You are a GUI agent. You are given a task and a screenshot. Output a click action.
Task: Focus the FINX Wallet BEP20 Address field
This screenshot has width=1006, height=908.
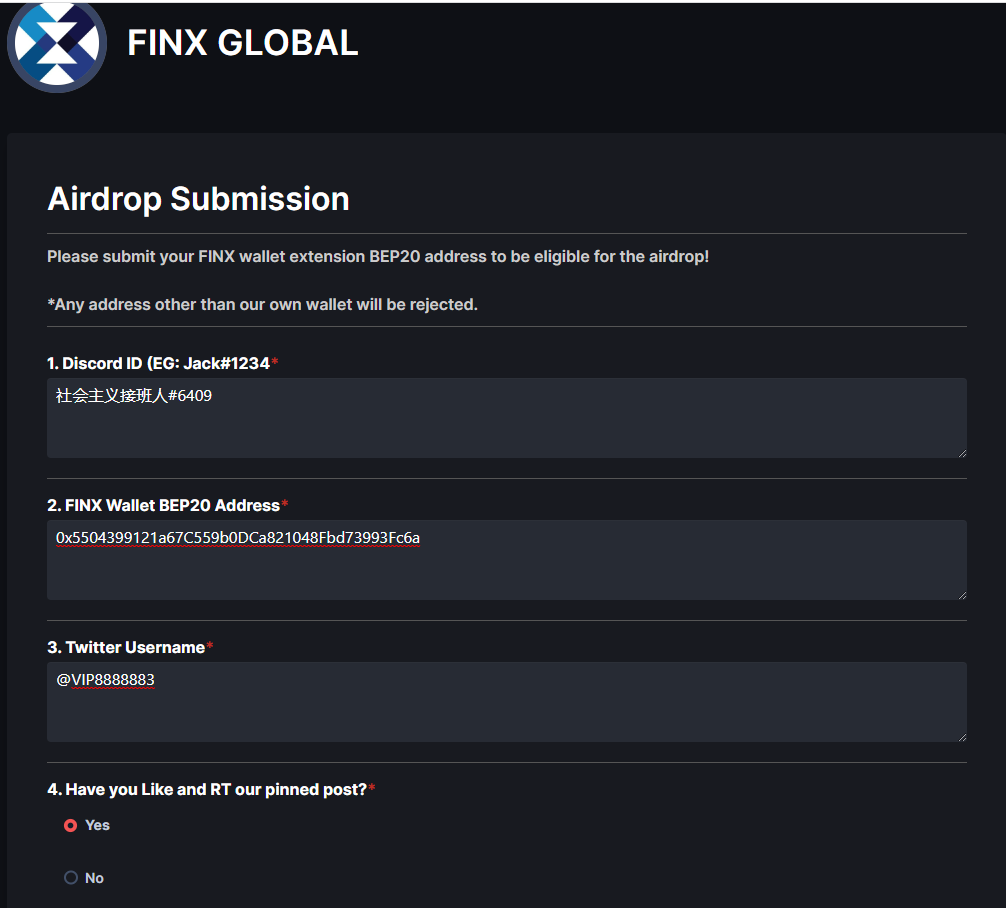506,560
